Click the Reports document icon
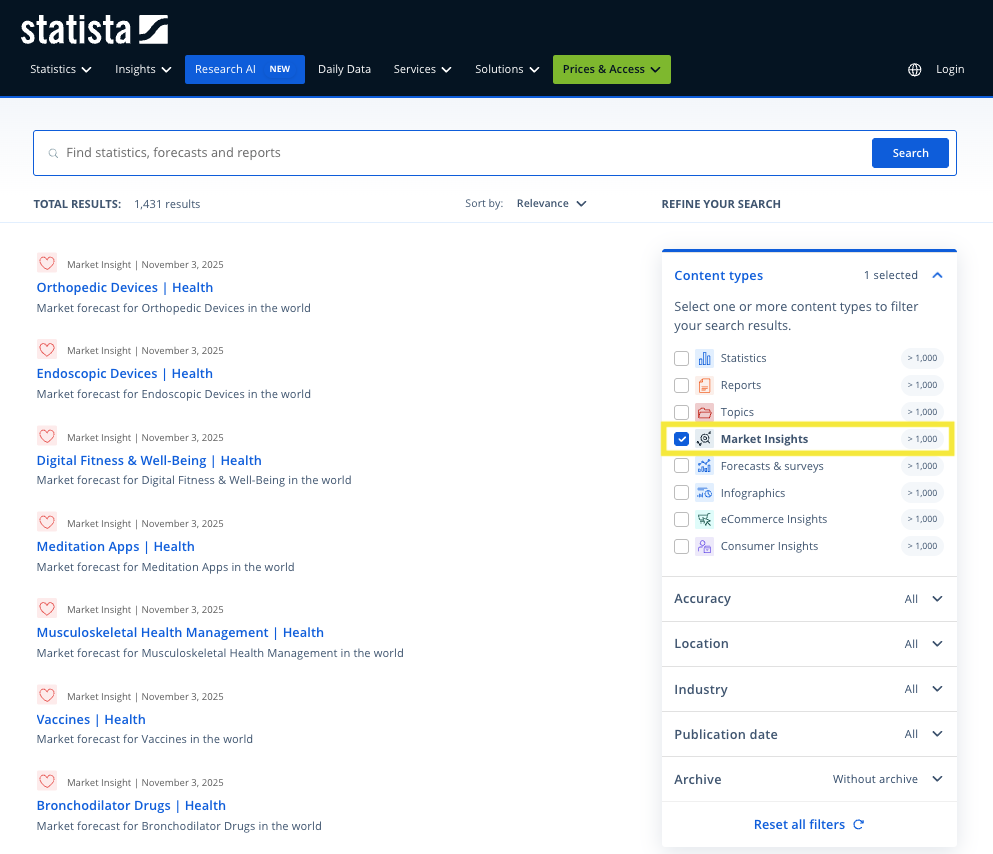Image resolution: width=993 pixels, height=854 pixels. coord(704,385)
